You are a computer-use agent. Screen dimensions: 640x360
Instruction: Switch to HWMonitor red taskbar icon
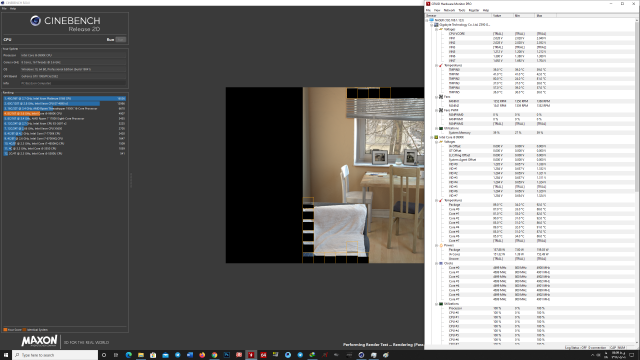[251, 355]
